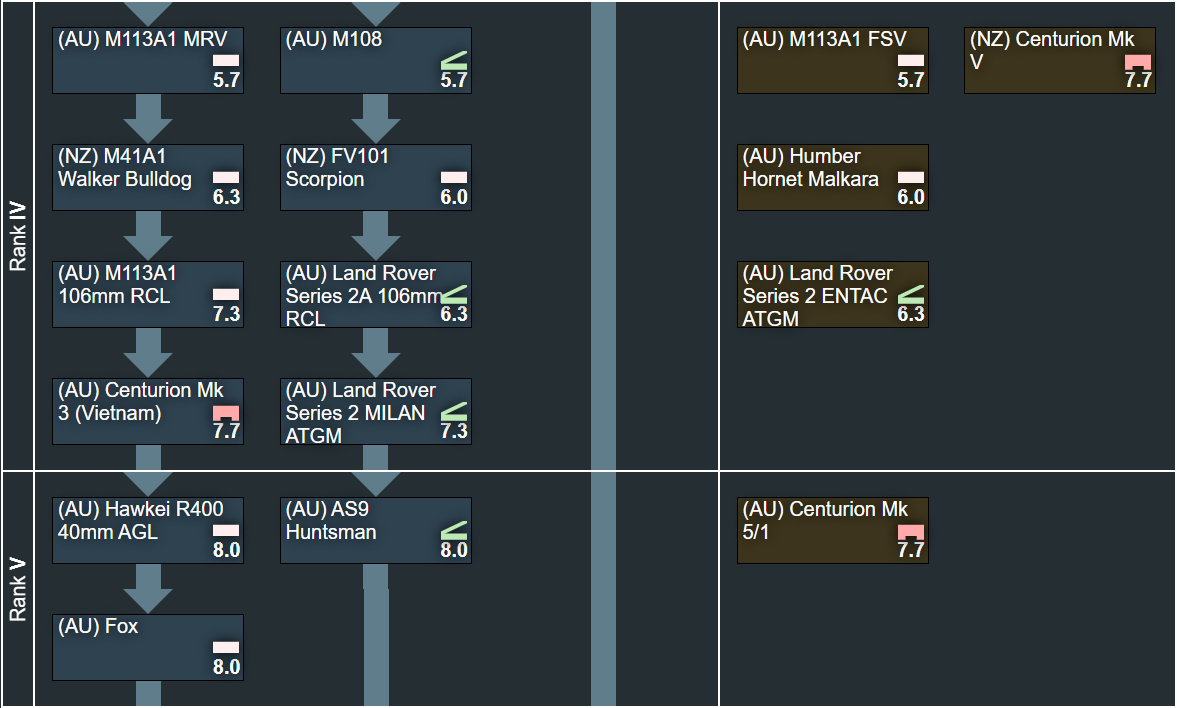The height and width of the screenshot is (708, 1177).
Task: Click the Rank V row label
Action: tap(18, 589)
